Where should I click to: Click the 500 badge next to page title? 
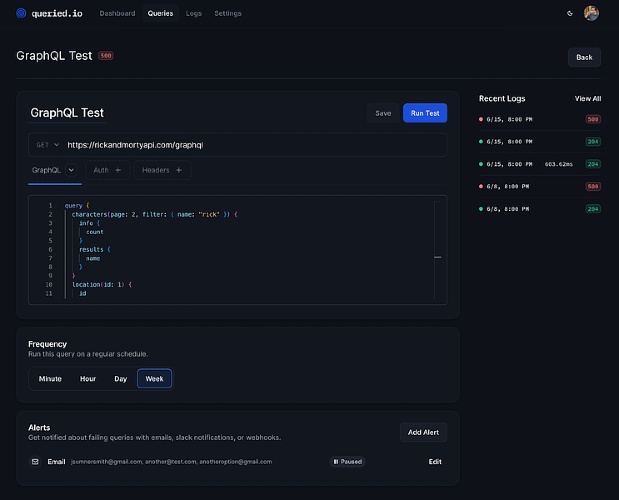click(106, 56)
